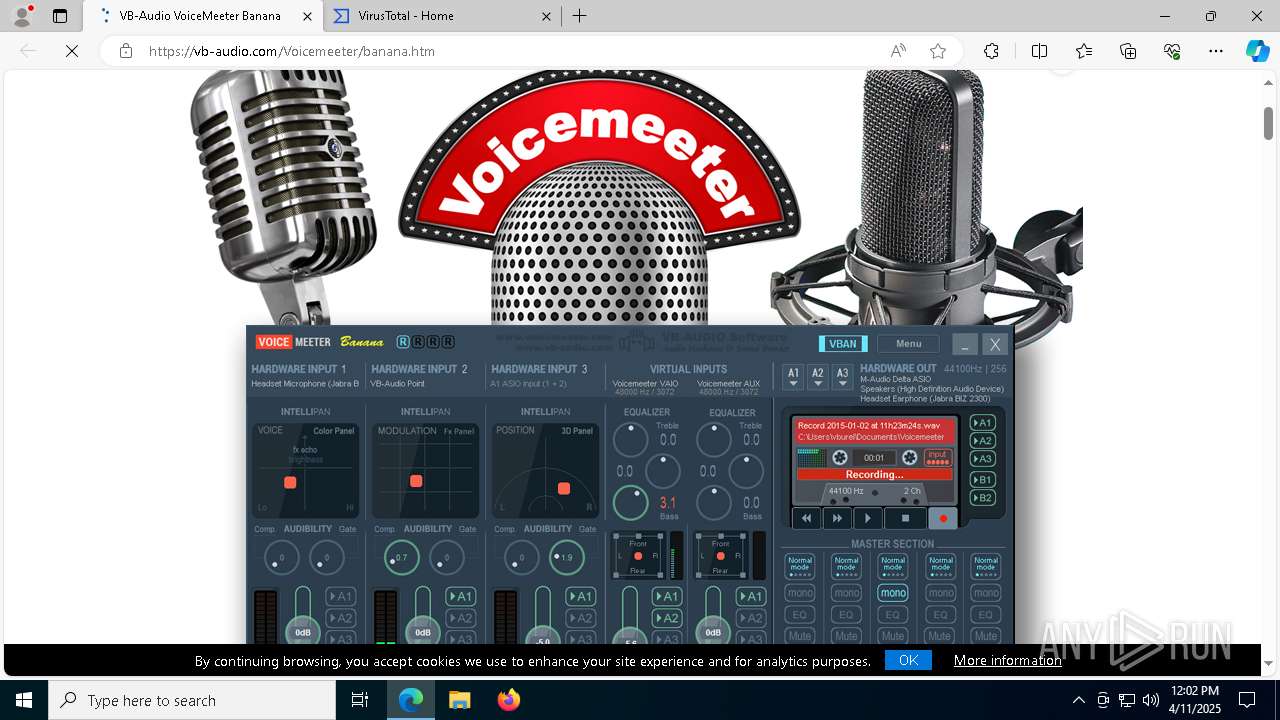Toggle recorder B1 bus button
The width and height of the screenshot is (1280, 720).
coord(982,480)
